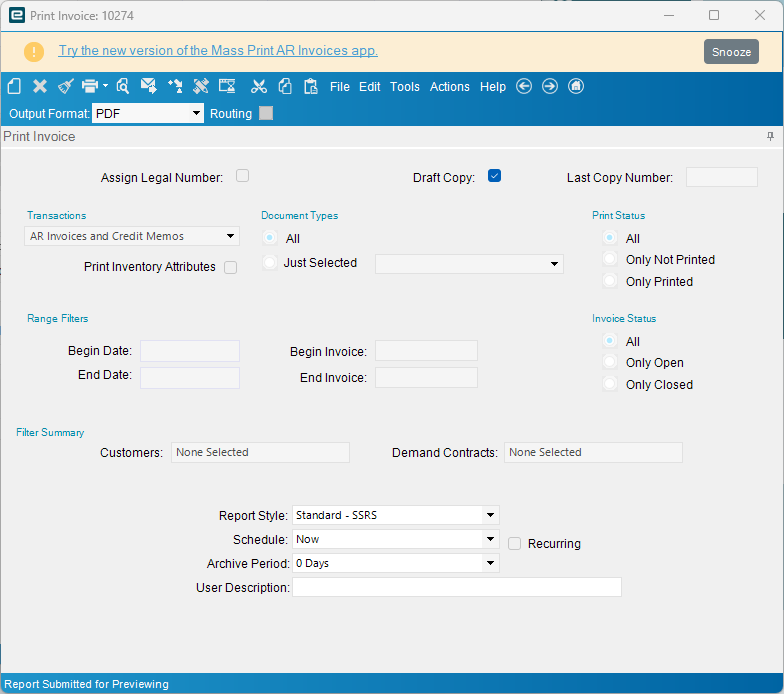Viewport: 784px width, 694px height.
Task: Expand the Transactions dropdown
Action: point(230,236)
